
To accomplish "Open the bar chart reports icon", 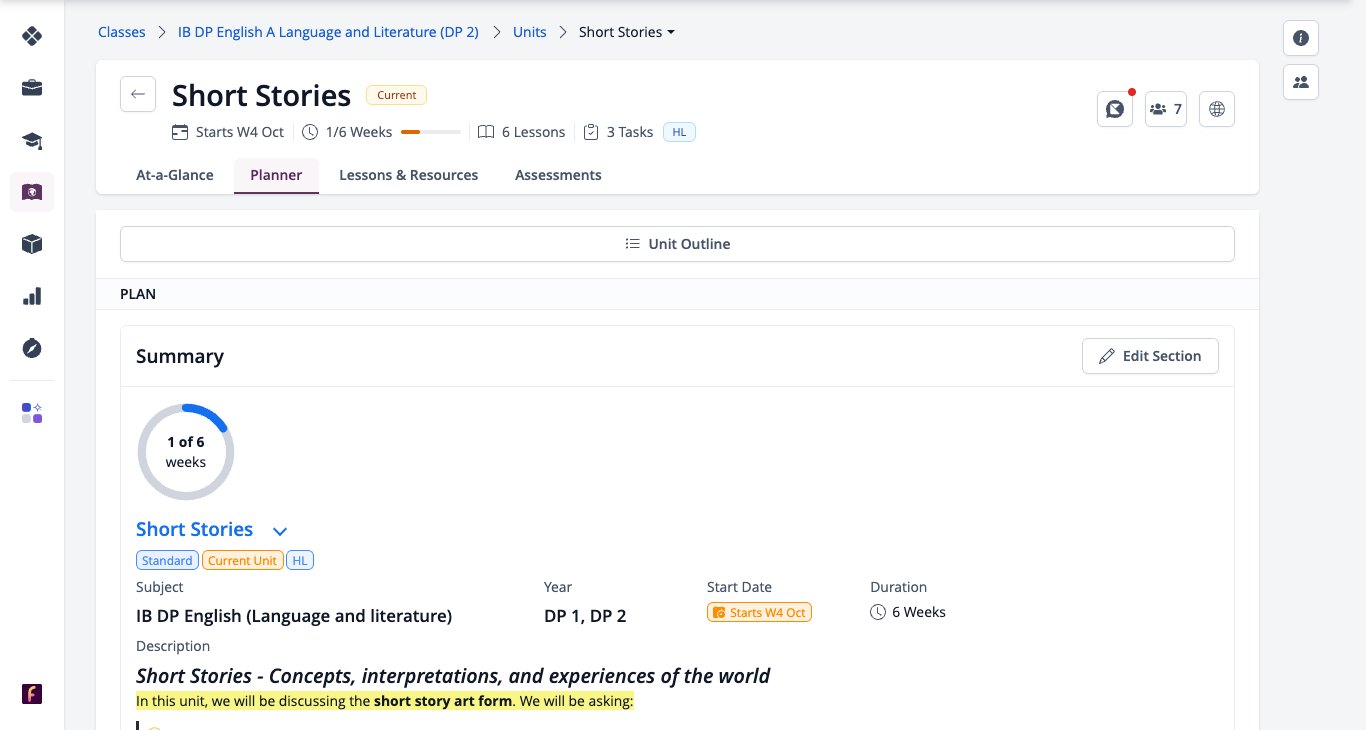I will (x=32, y=296).
